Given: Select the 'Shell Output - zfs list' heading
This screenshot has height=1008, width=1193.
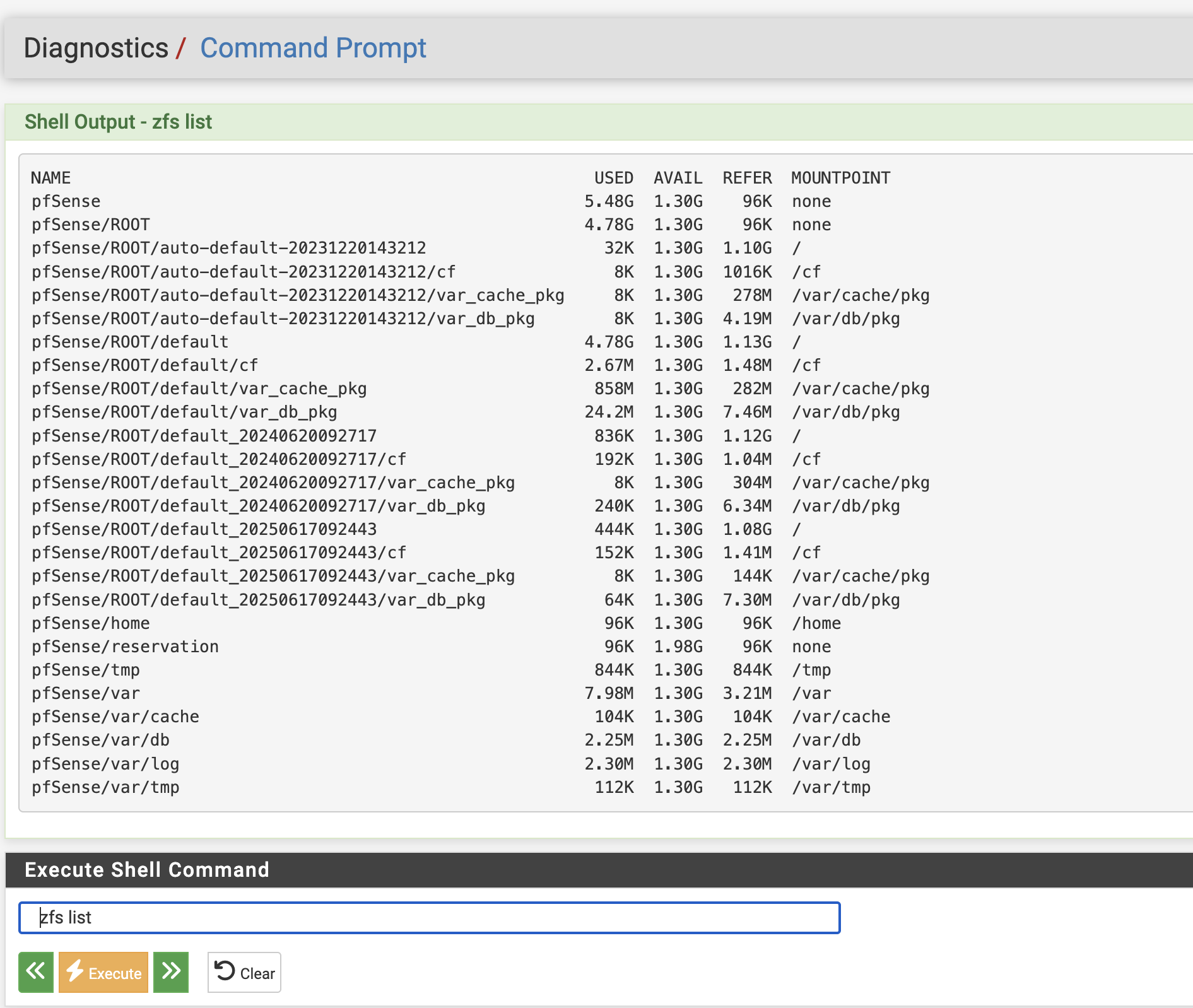Looking at the screenshot, I should coord(118,122).
